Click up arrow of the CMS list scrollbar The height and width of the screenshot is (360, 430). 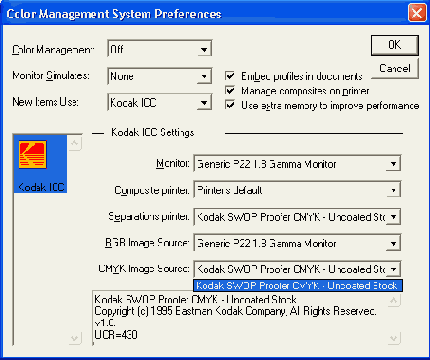click(75, 144)
